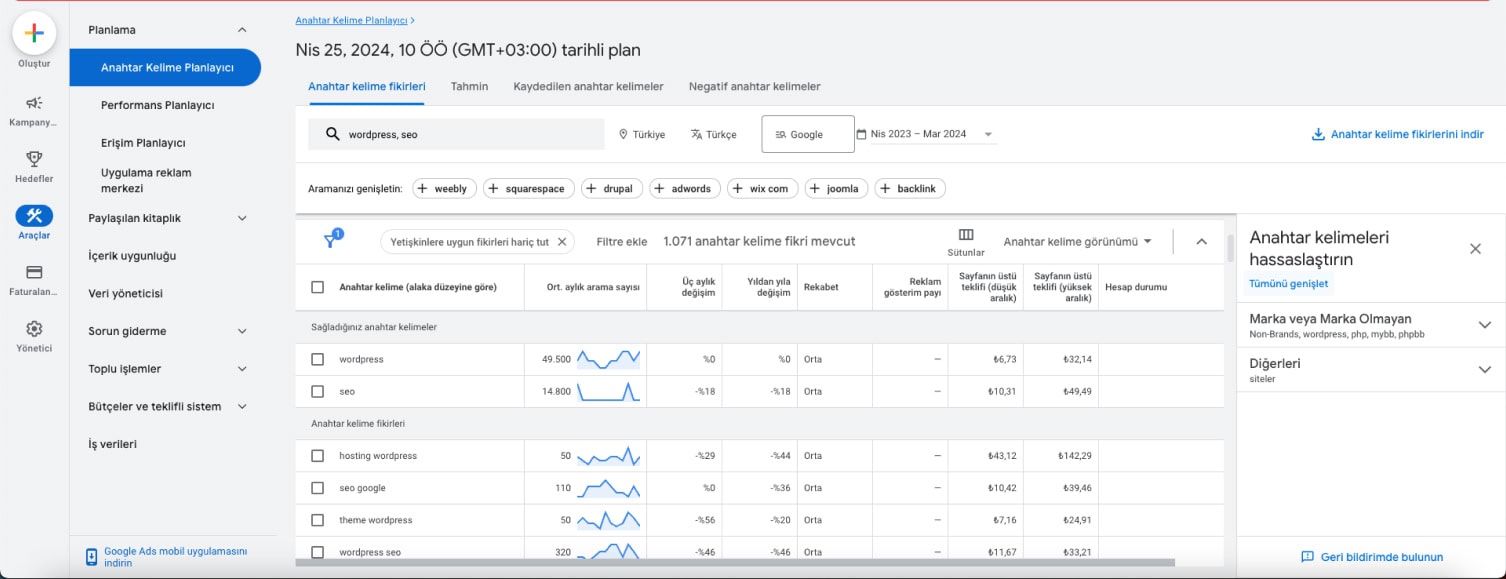1506x579 pixels.
Task: Switch to Anahtar kelime fikirleri tab
Action: click(367, 87)
